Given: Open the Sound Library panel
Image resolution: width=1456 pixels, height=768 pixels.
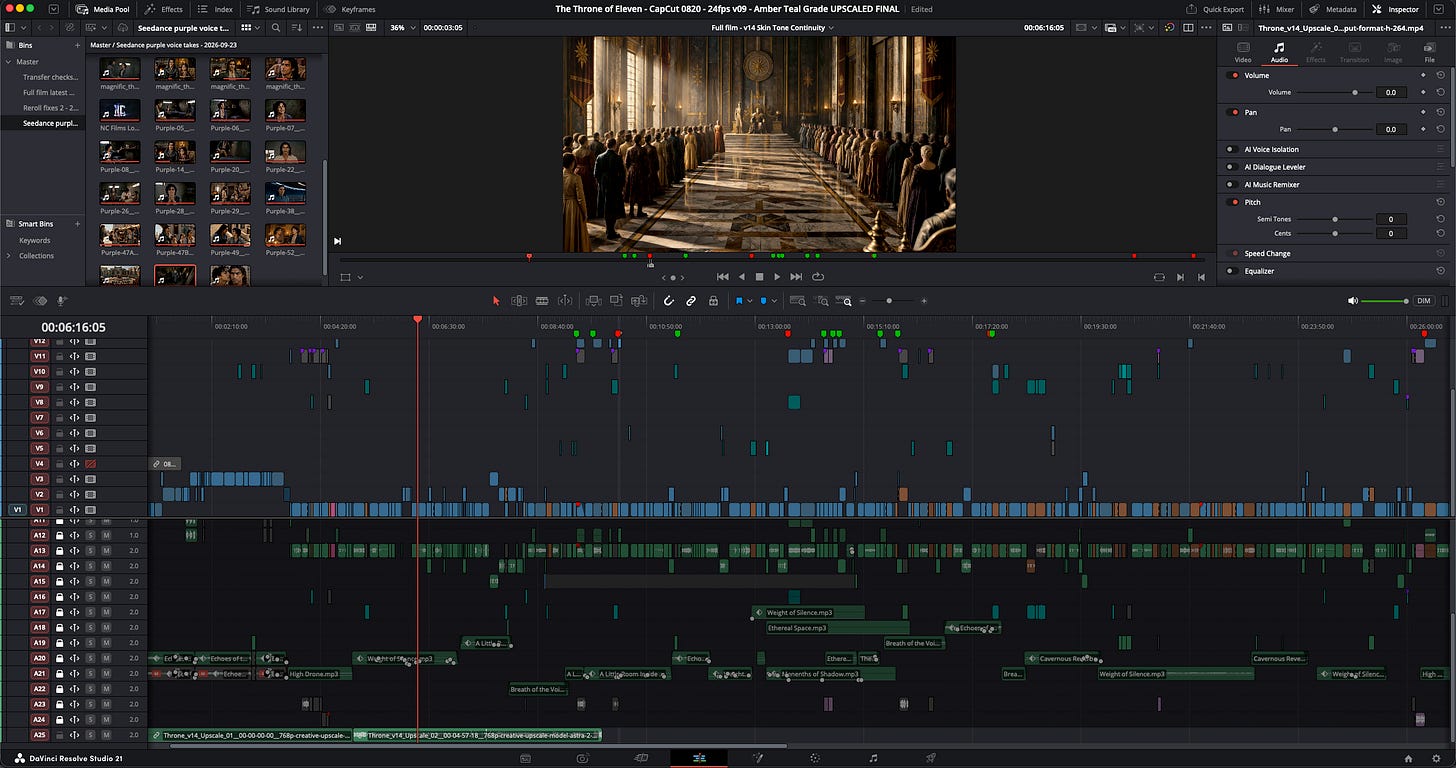Looking at the screenshot, I should [x=279, y=9].
